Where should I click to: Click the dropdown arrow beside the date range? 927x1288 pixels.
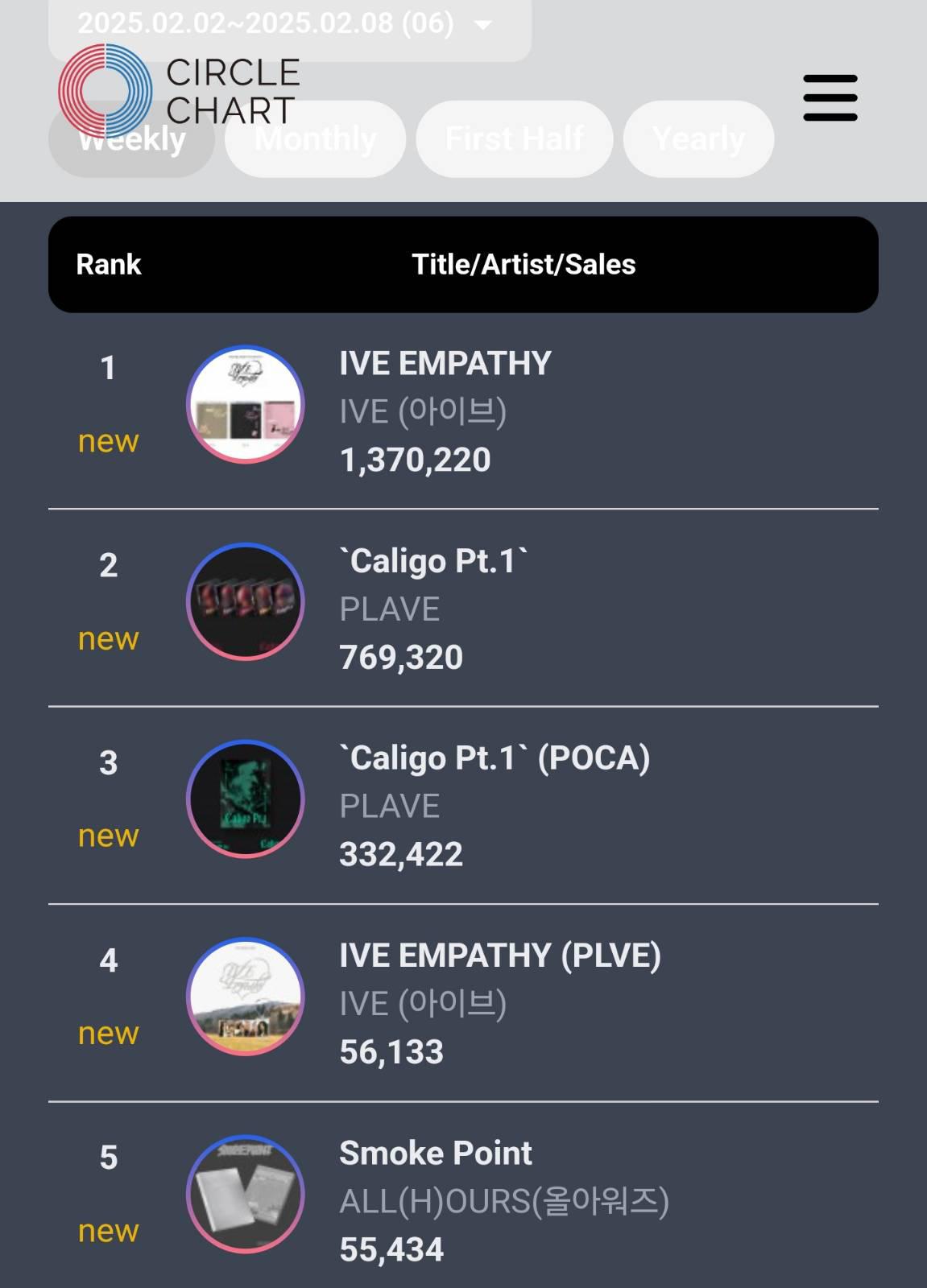(x=483, y=25)
